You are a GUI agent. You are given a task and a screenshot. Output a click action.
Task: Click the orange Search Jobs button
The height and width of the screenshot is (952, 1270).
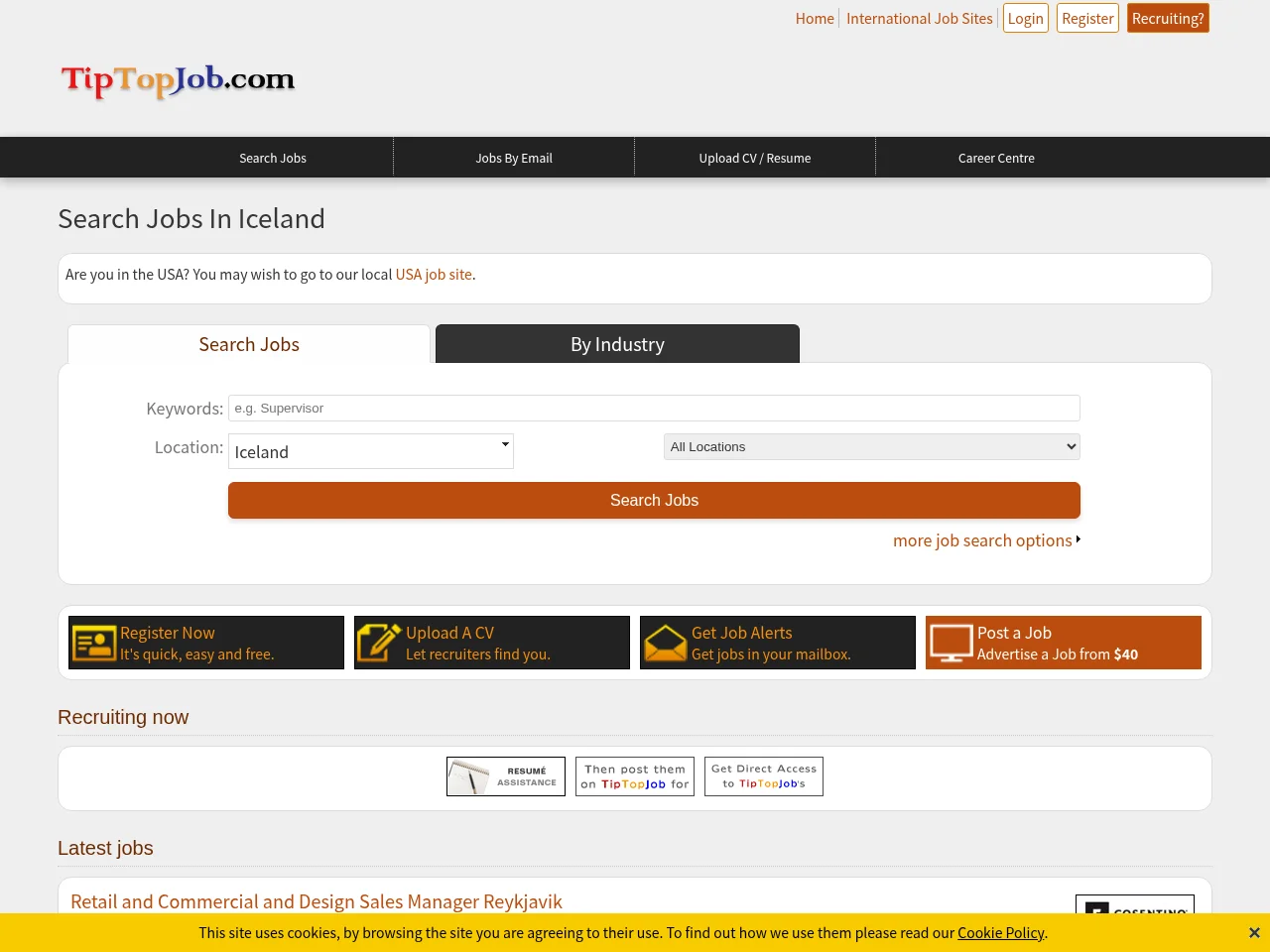click(654, 500)
